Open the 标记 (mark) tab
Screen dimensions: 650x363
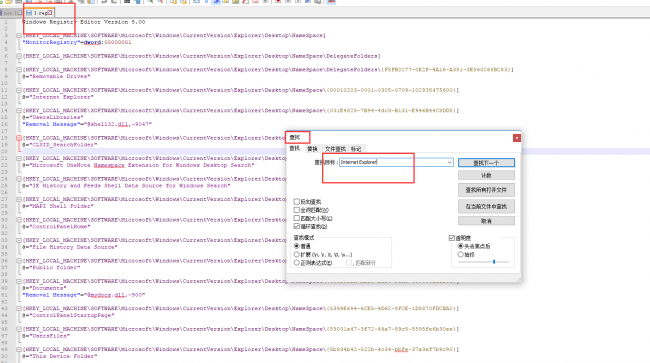pos(356,149)
